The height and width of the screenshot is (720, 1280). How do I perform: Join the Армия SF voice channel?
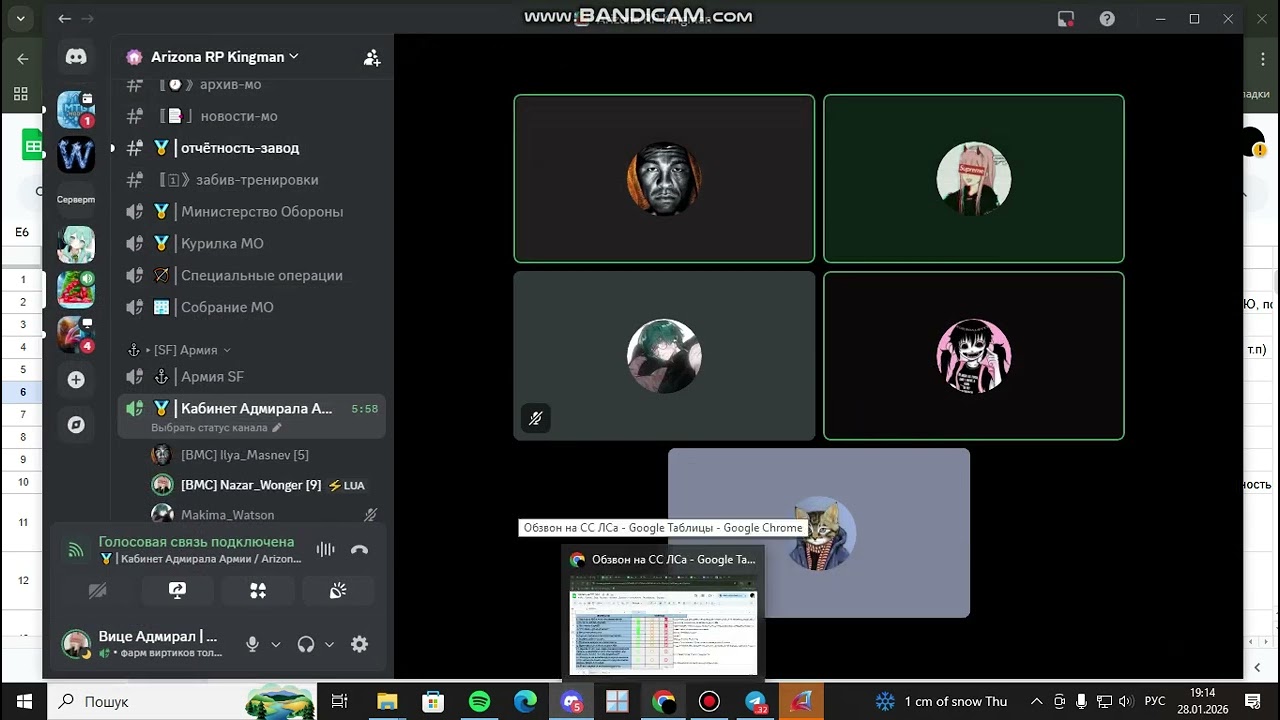coord(251,377)
